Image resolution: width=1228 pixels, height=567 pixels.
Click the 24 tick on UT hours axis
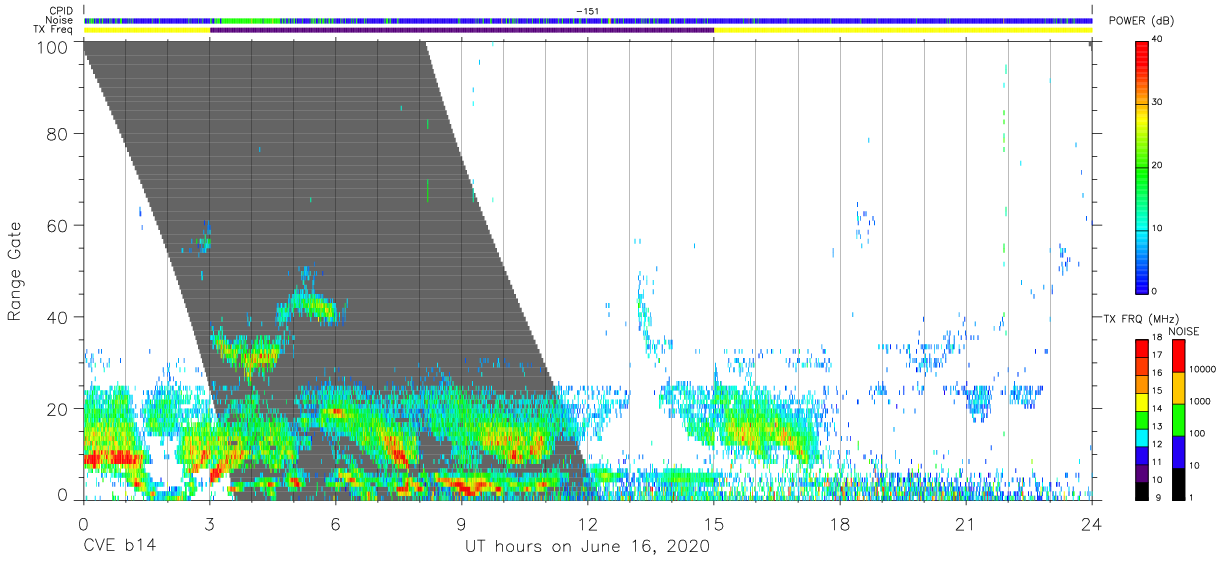(1092, 523)
